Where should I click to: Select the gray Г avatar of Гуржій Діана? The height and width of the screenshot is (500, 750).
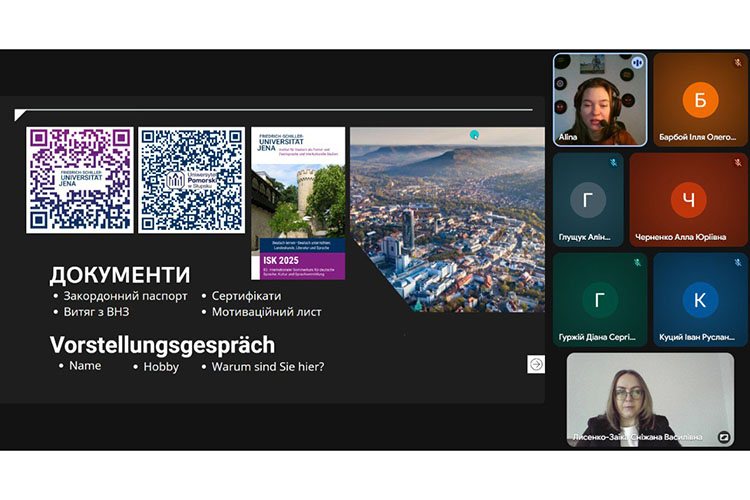click(x=599, y=300)
